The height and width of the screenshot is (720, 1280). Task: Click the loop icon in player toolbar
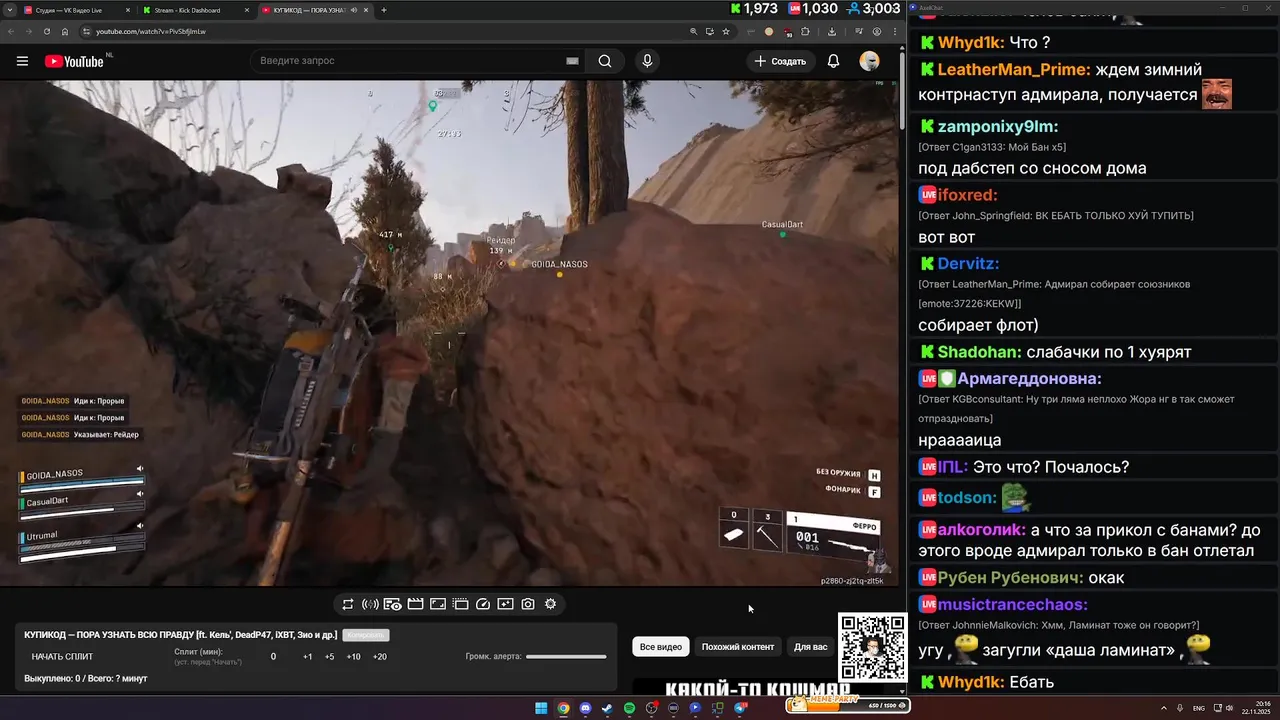pyautogui.click(x=348, y=604)
